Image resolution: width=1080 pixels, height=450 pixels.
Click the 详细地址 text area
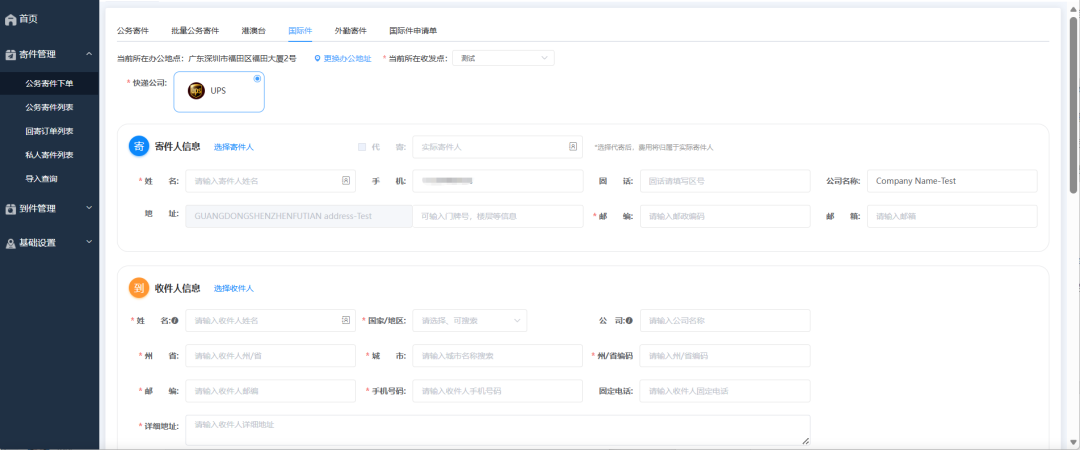coord(498,430)
